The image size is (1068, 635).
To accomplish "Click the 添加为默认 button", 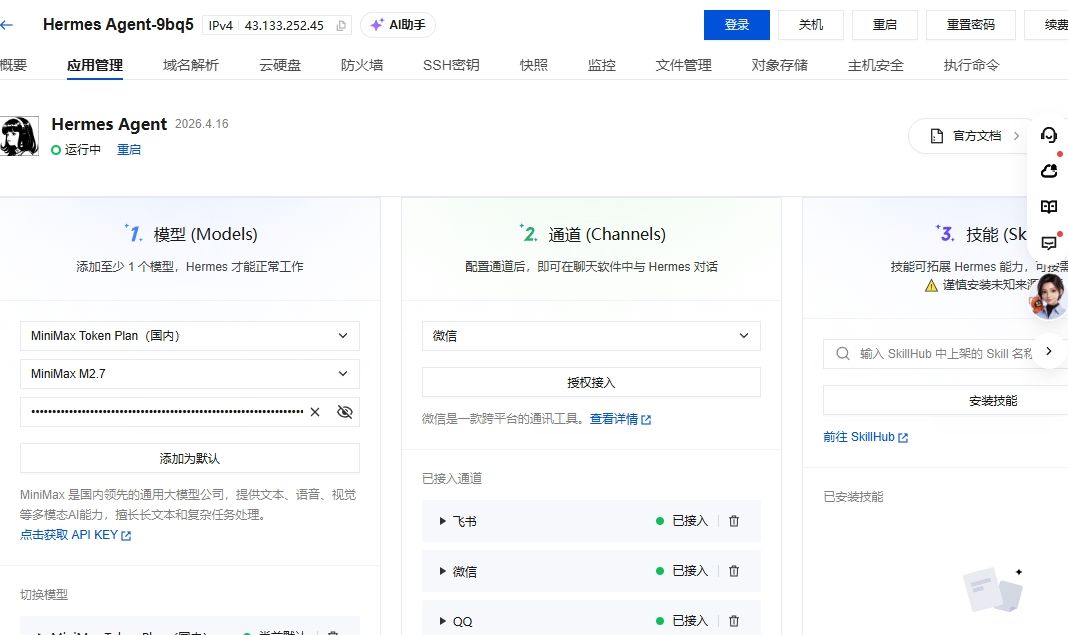I will pos(190,459).
